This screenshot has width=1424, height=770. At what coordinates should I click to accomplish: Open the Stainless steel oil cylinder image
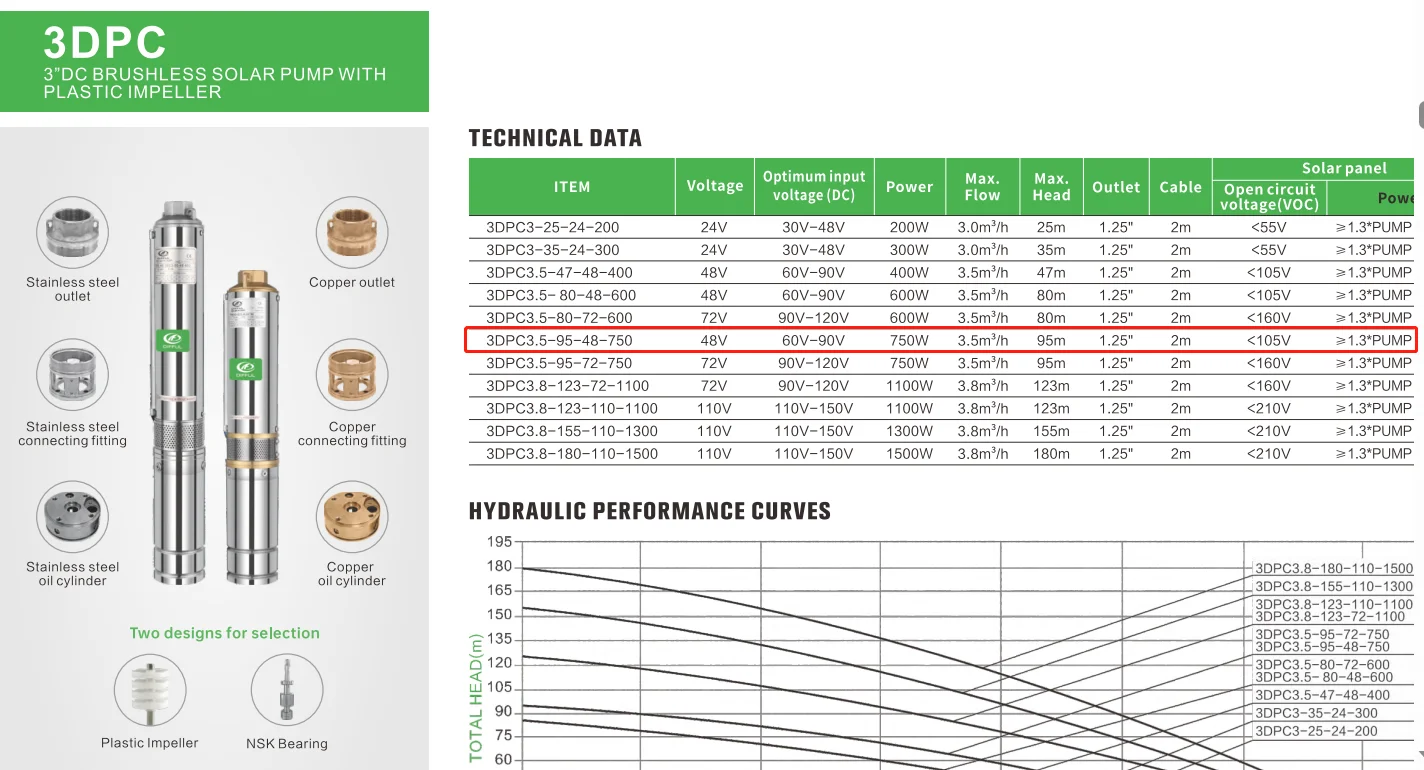pos(72,516)
